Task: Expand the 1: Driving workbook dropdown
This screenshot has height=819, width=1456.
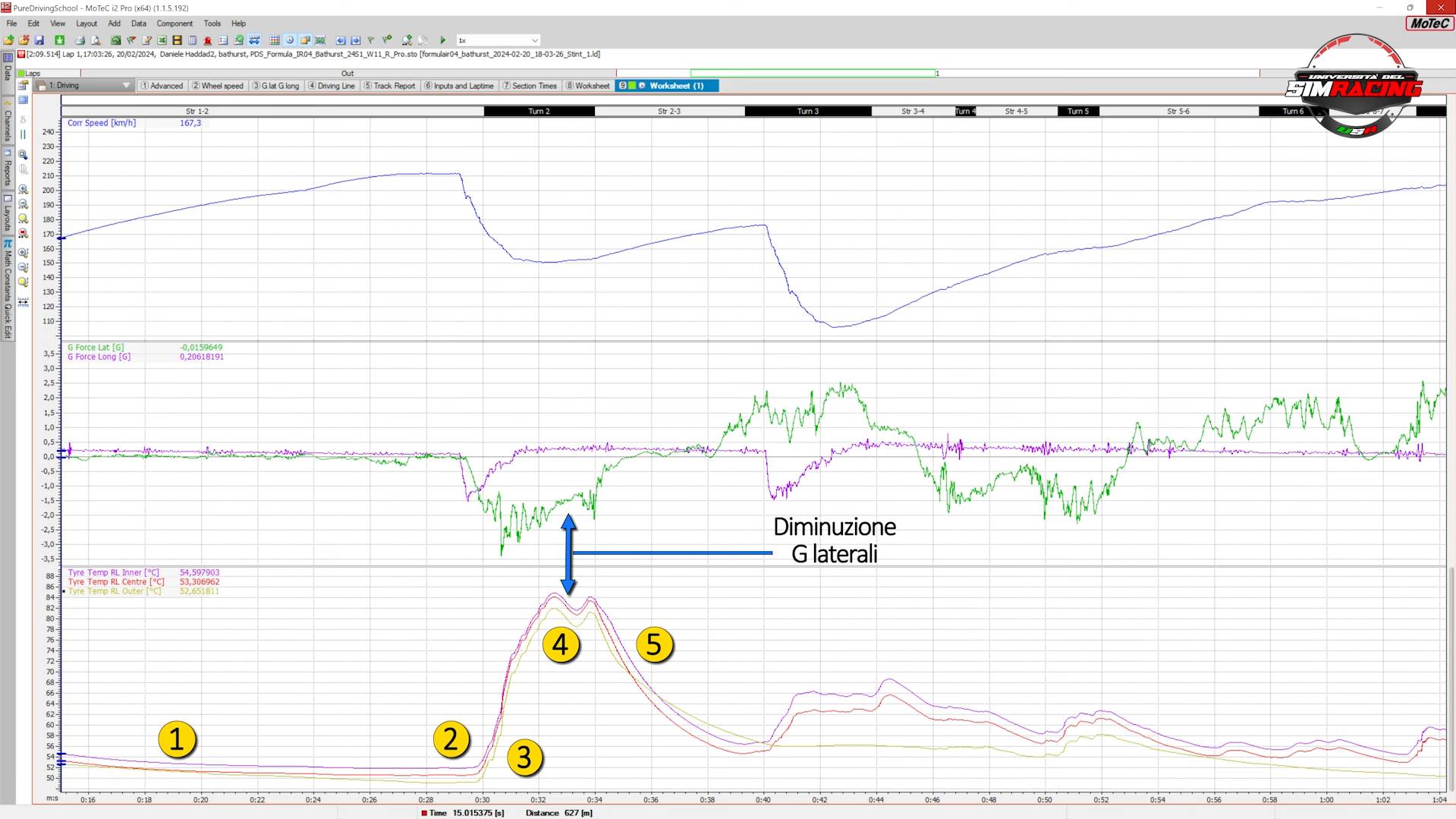Action: 126,86
